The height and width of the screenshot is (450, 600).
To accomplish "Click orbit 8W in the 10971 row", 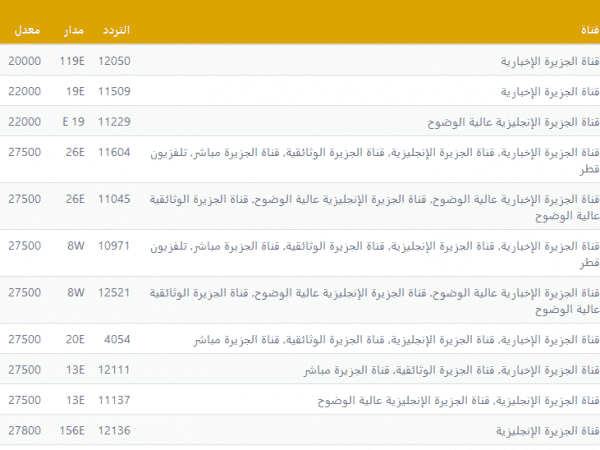I will [x=76, y=246].
